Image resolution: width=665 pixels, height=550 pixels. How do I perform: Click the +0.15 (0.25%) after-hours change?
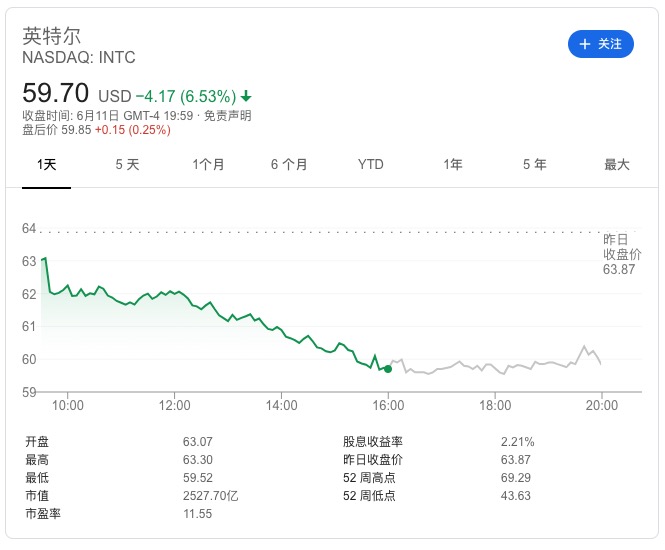point(133,130)
